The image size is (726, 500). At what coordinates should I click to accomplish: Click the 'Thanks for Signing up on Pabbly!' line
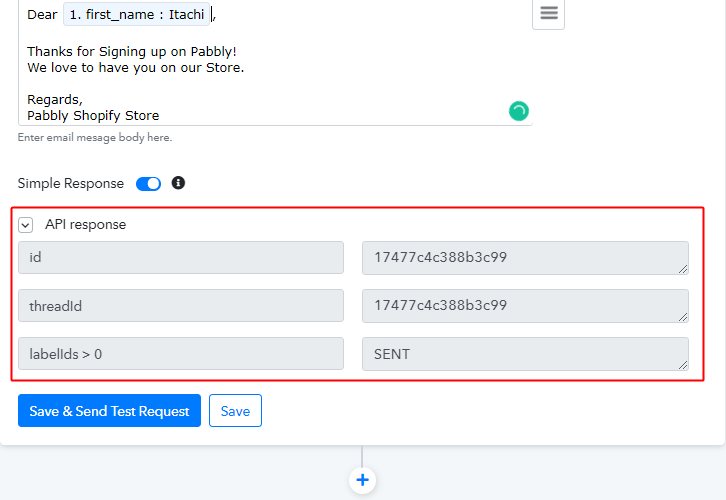tap(132, 51)
